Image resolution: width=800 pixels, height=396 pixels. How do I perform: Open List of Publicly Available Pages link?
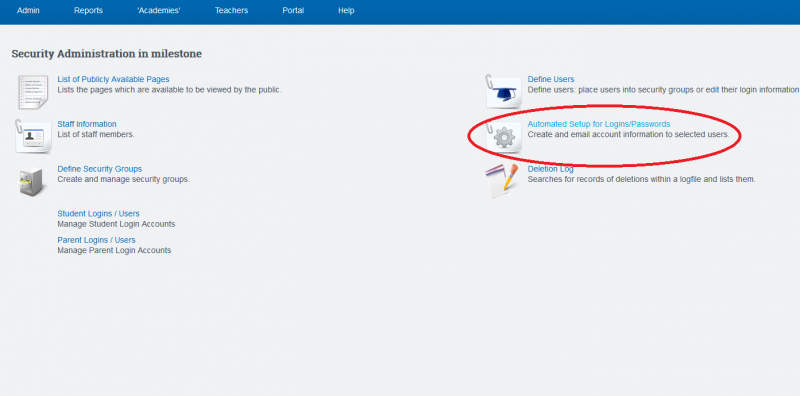(x=113, y=80)
